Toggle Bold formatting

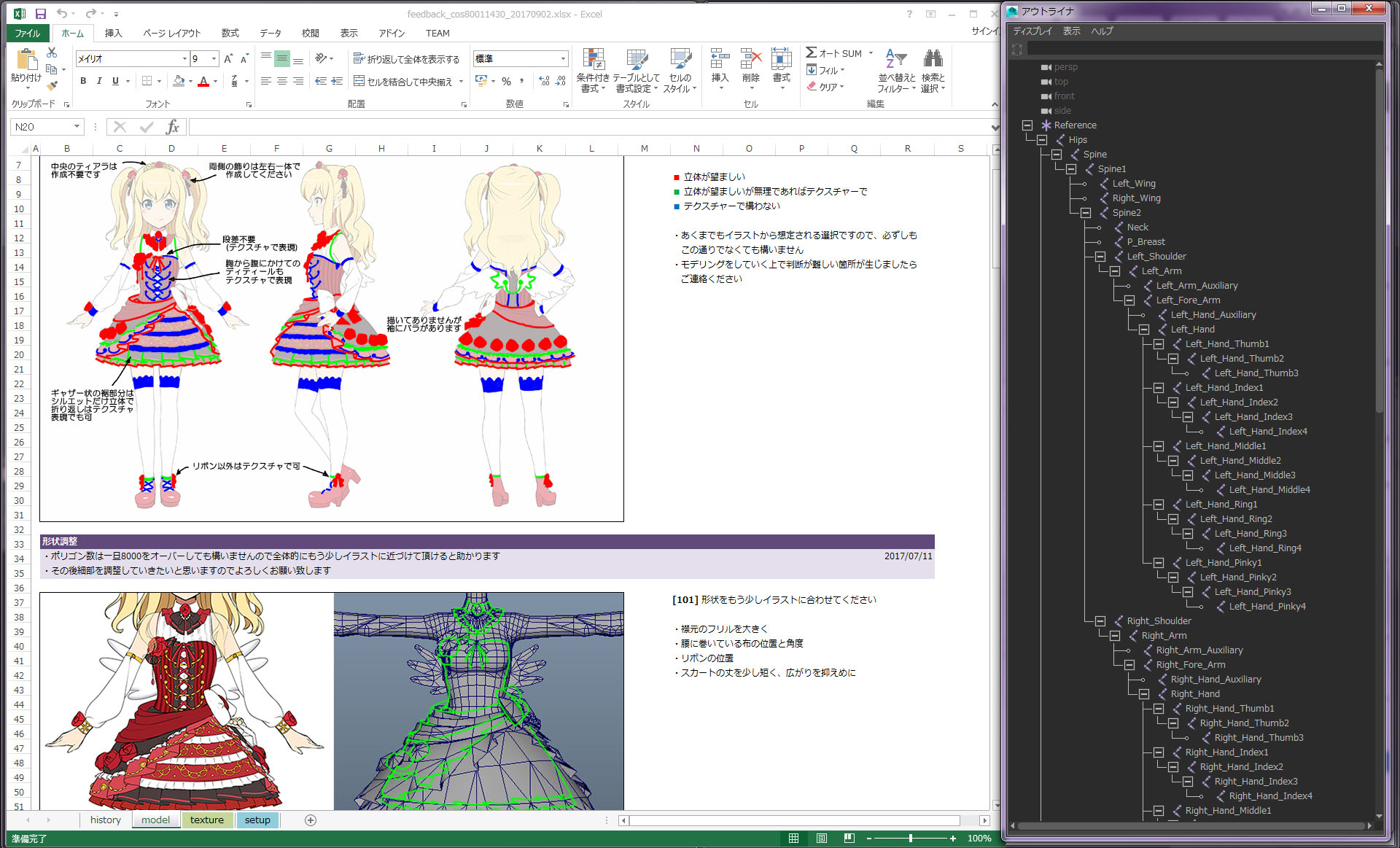(x=83, y=81)
